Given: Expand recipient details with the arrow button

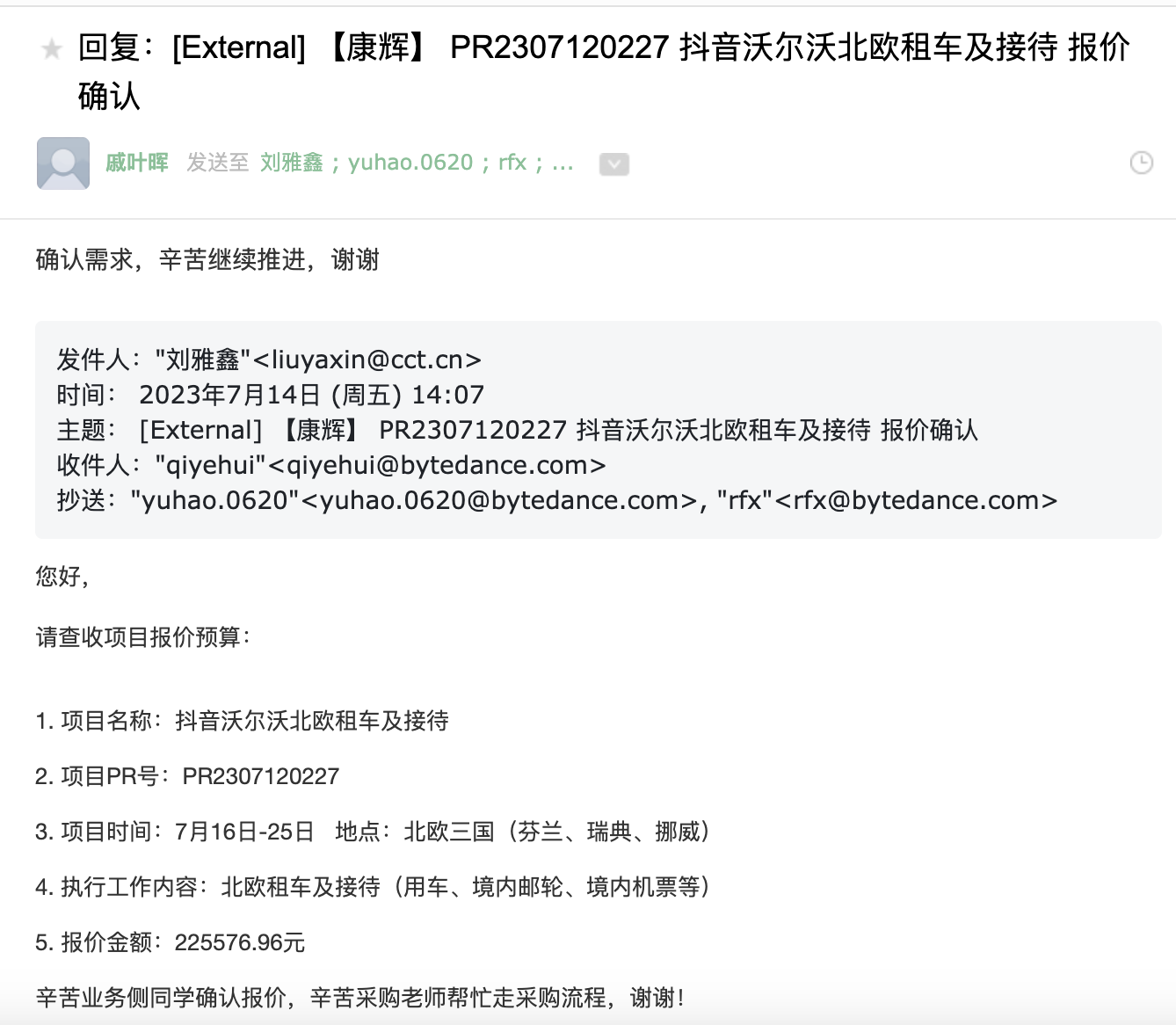Looking at the screenshot, I should (x=613, y=164).
